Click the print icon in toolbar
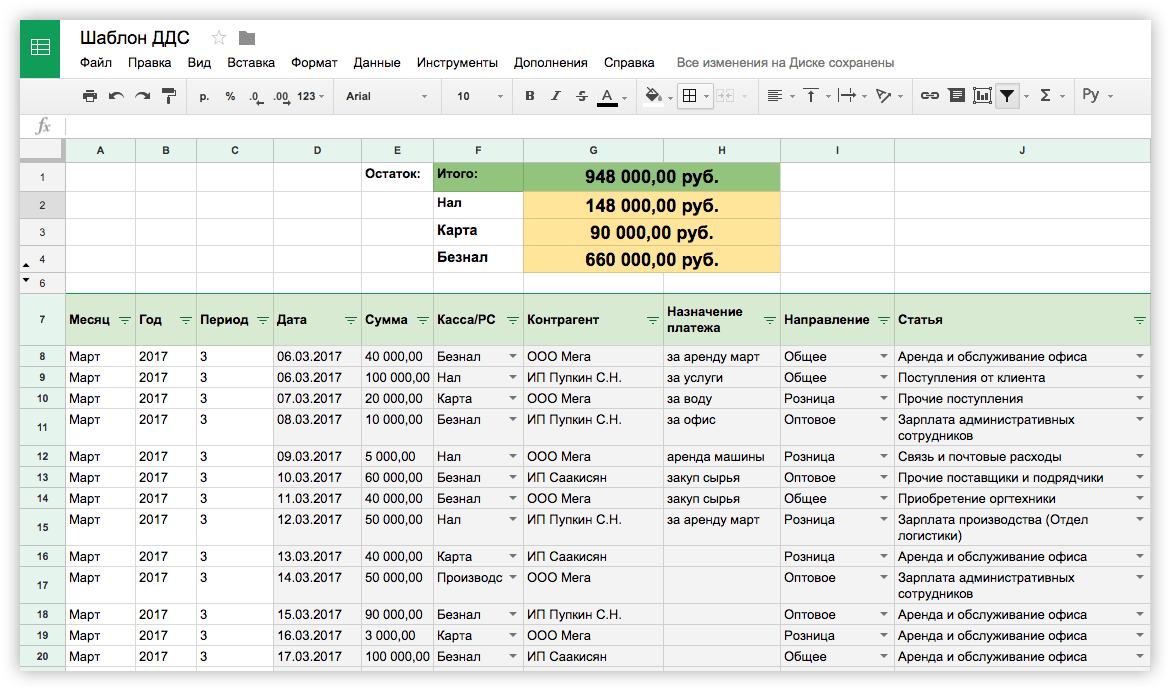Viewport: 1171px width, 691px height. [90, 96]
